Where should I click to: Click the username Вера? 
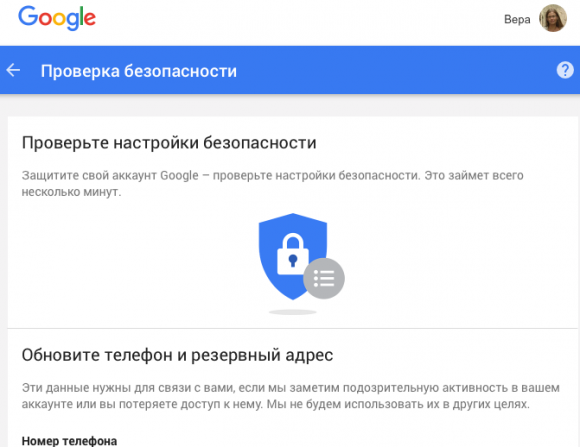tap(517, 19)
